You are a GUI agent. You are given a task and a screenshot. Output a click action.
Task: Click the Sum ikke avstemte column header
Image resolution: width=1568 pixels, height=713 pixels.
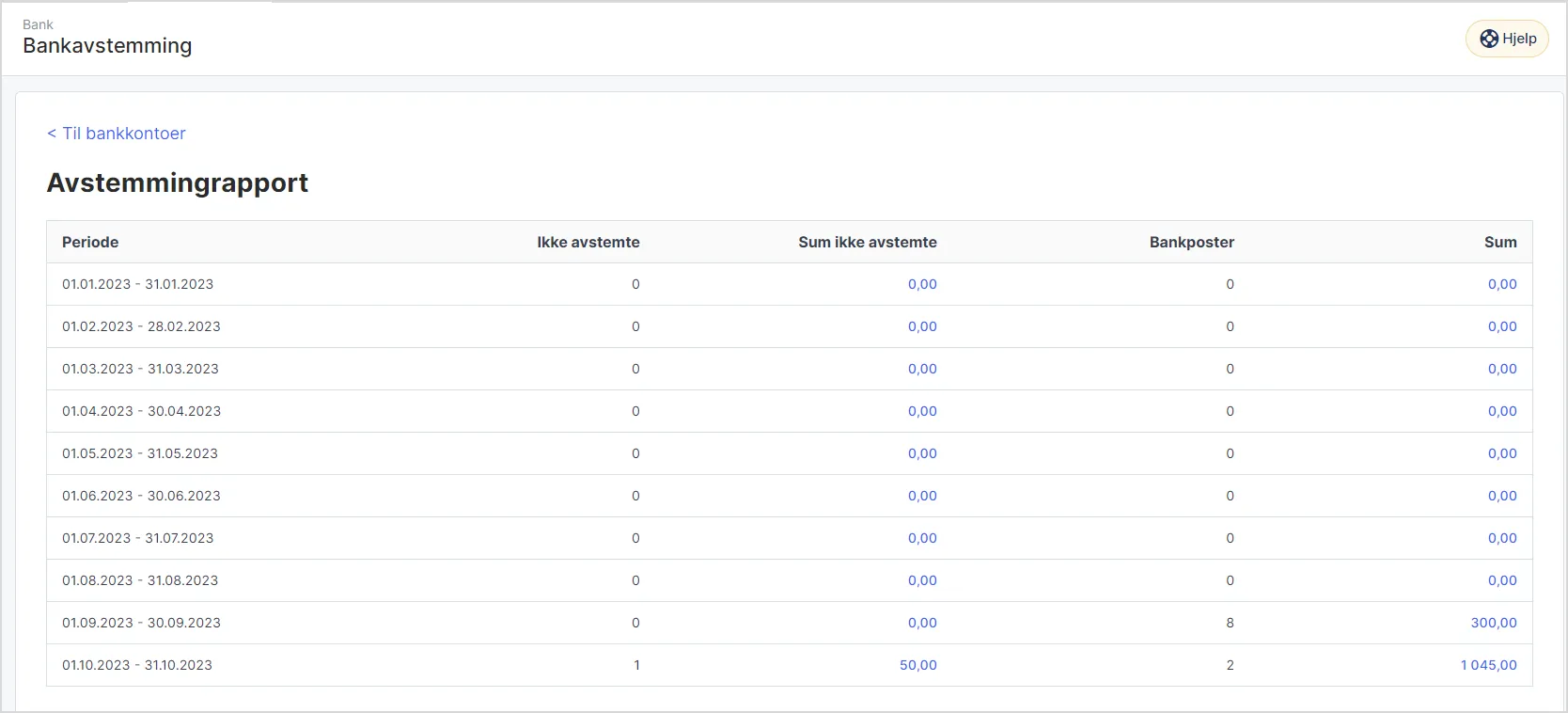[x=867, y=242]
